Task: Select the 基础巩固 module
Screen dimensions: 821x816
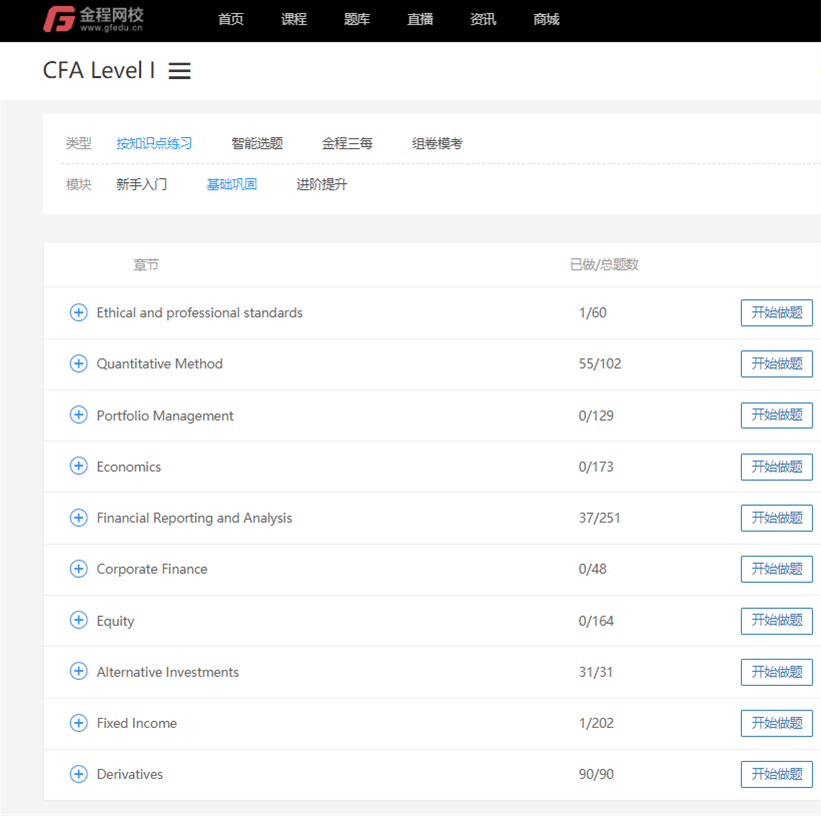Action: point(231,184)
